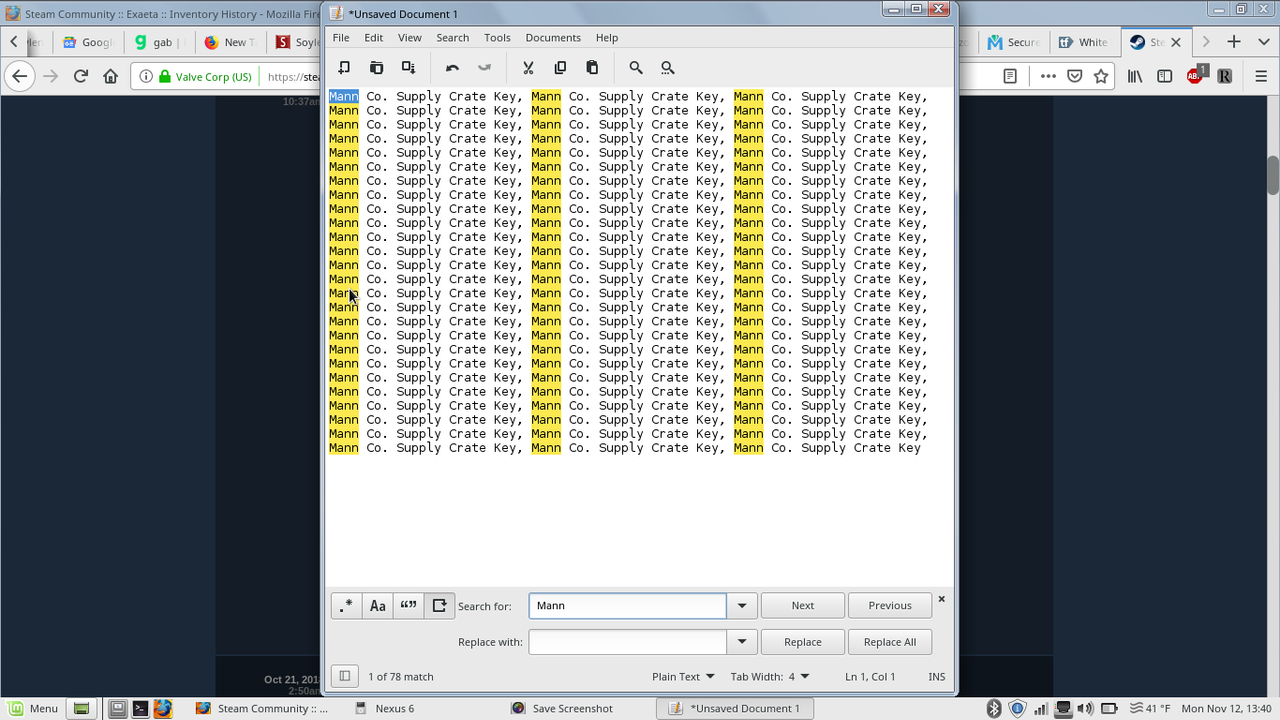Open the Help menu
Viewport: 1280px width, 720px height.
click(x=607, y=37)
